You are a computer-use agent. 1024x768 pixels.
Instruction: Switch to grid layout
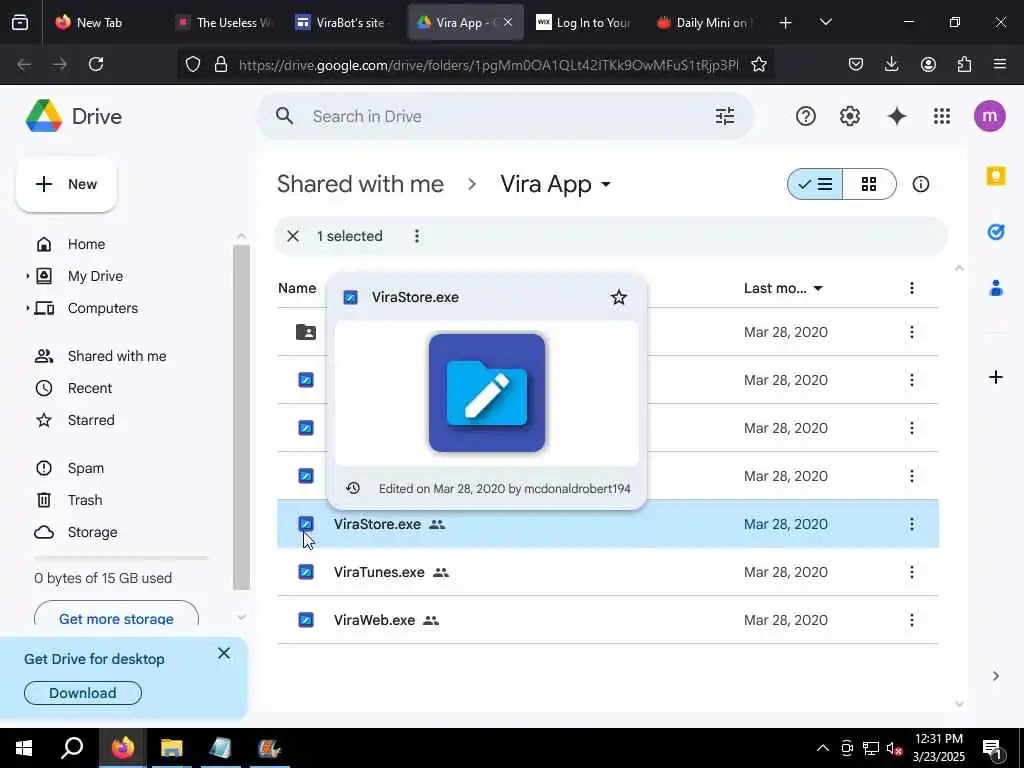(869, 184)
